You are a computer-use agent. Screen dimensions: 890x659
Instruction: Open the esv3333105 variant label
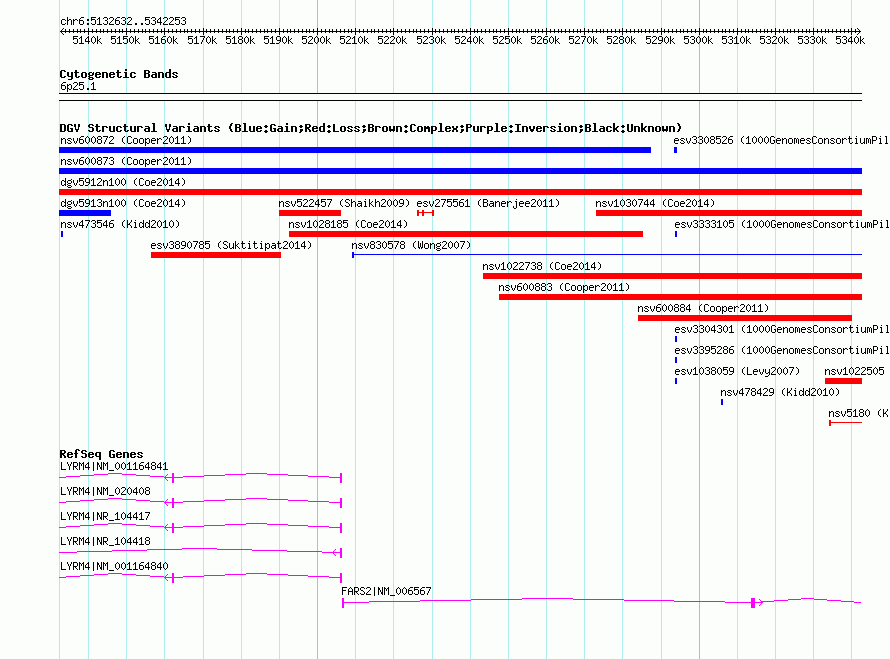(x=782, y=224)
